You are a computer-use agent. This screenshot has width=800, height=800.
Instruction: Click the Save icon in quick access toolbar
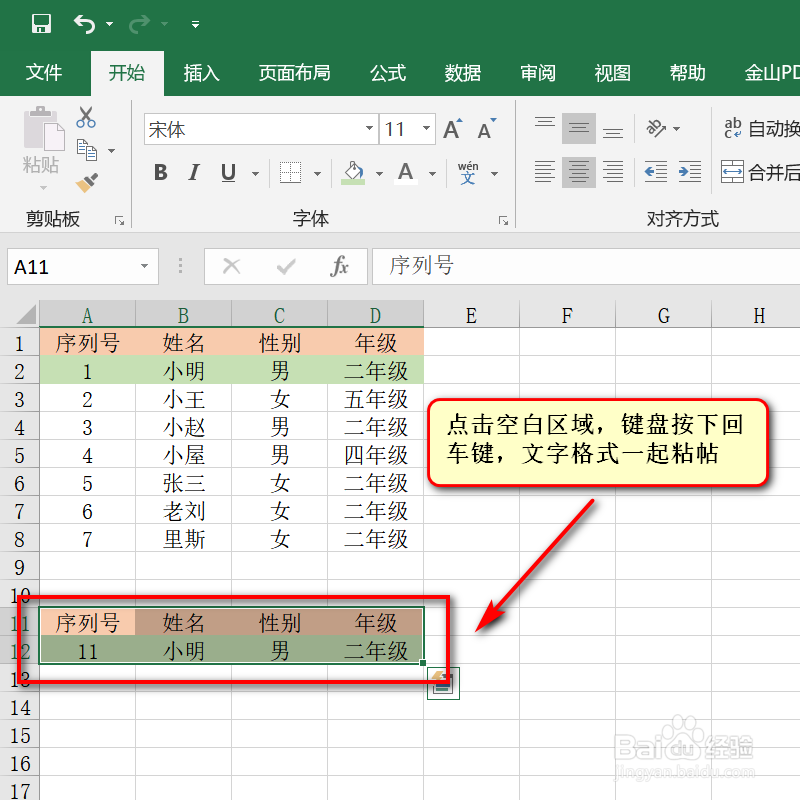[x=40, y=22]
